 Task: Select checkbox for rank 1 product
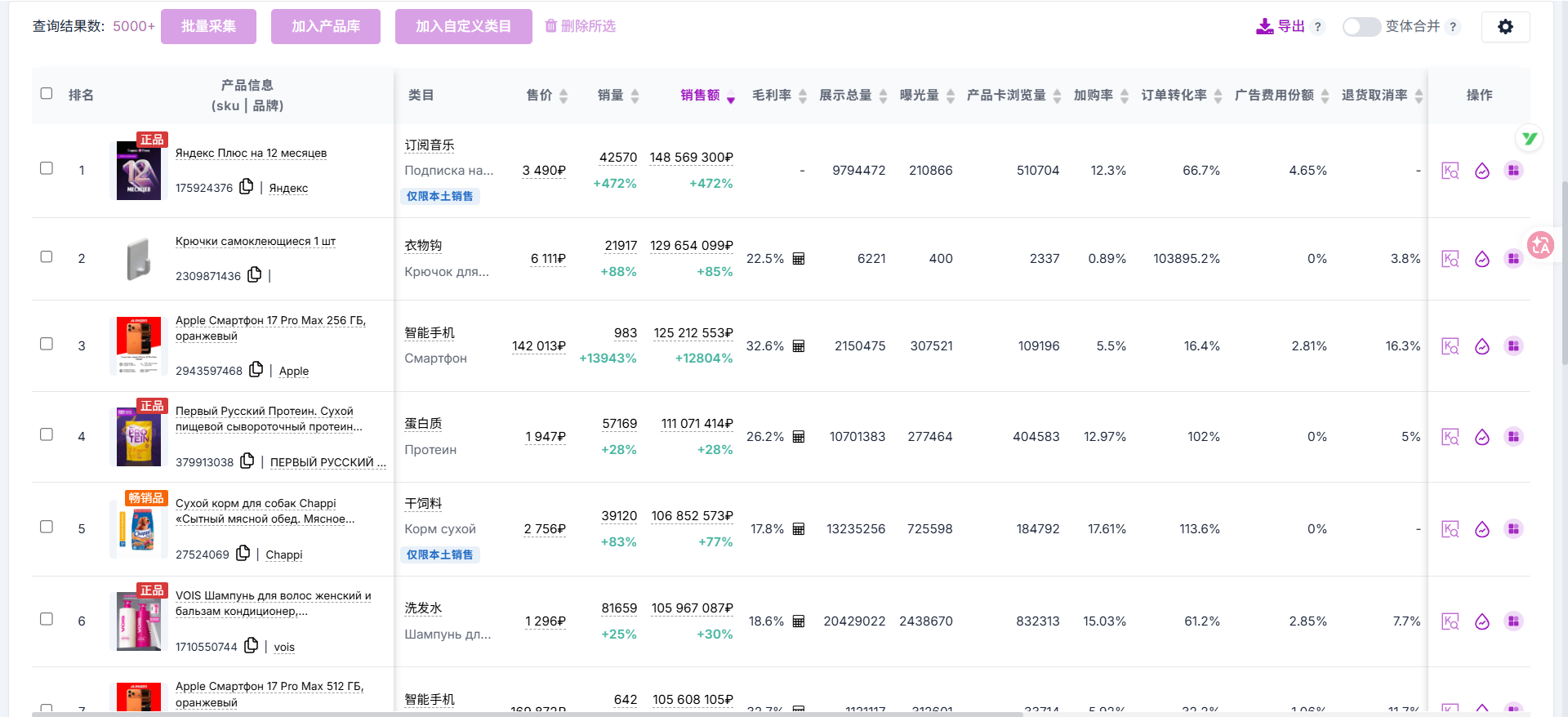pyautogui.click(x=47, y=168)
